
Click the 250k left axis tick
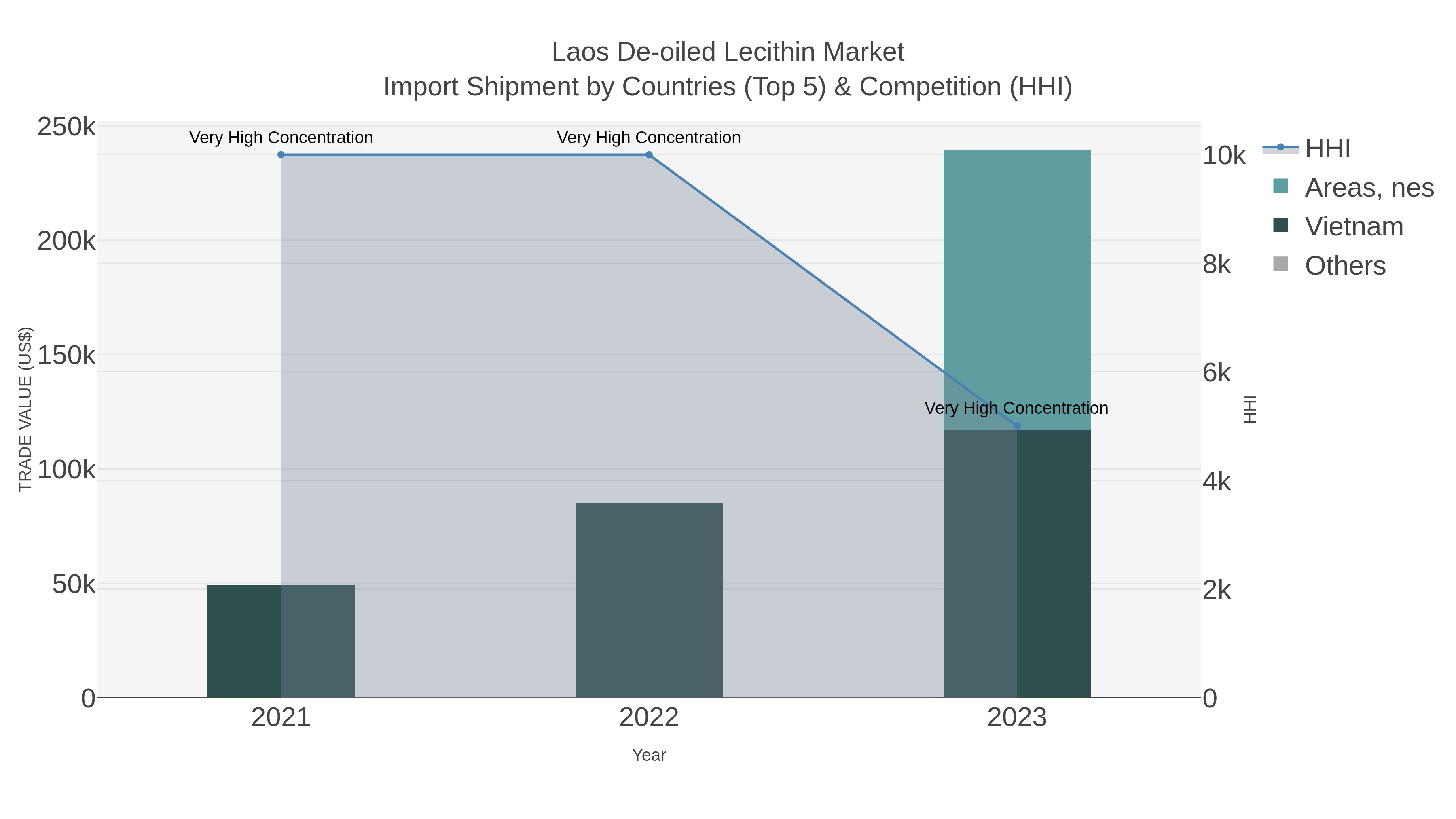[66, 127]
